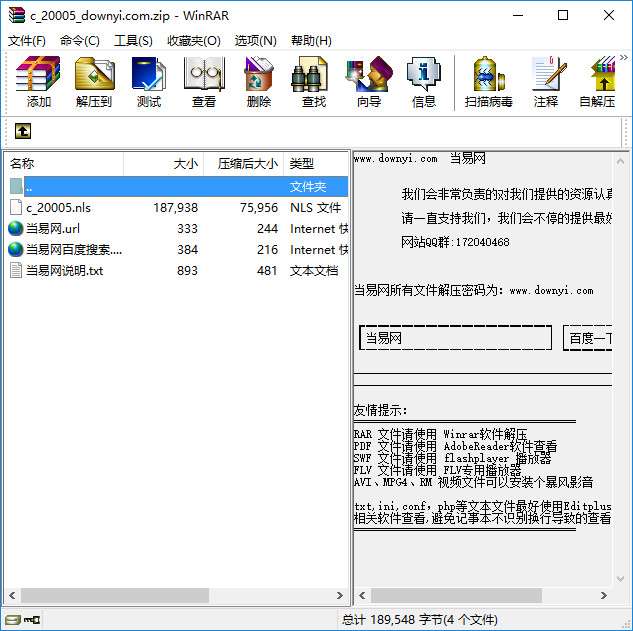Open the 选项(N) menu
The image size is (633, 631).
[x=256, y=40]
